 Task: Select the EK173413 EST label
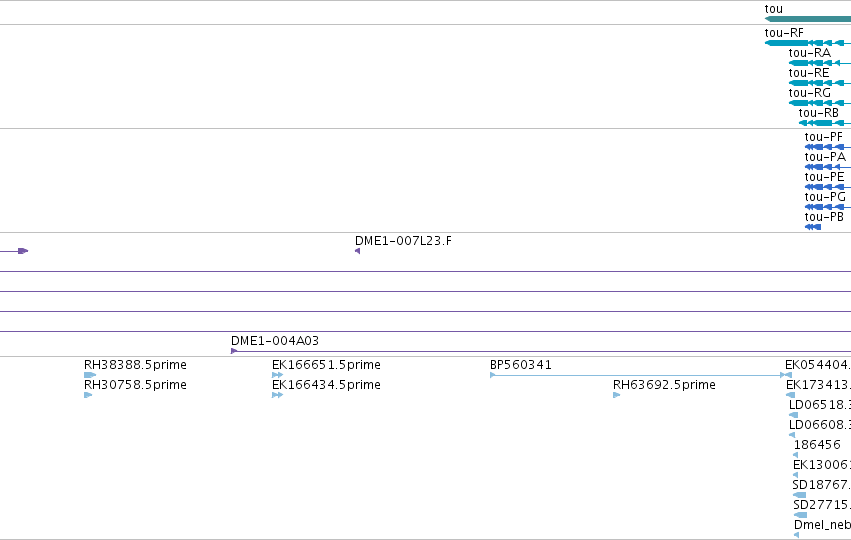click(818, 385)
